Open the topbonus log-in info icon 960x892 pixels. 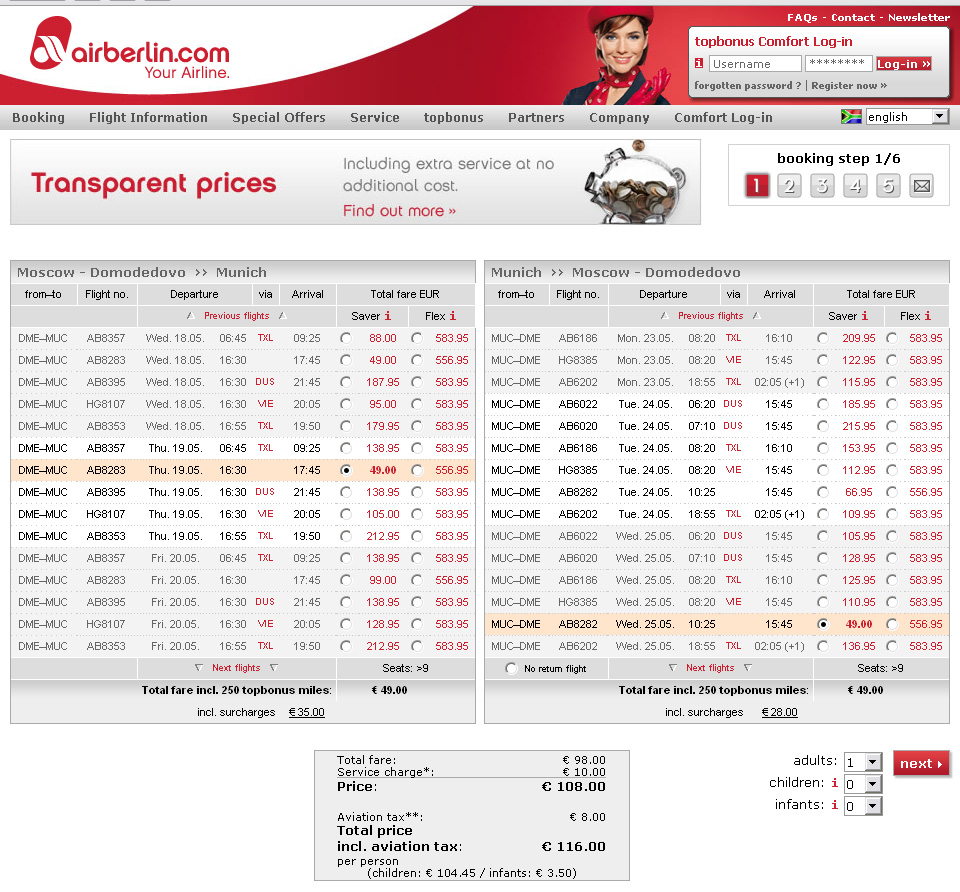(x=699, y=63)
